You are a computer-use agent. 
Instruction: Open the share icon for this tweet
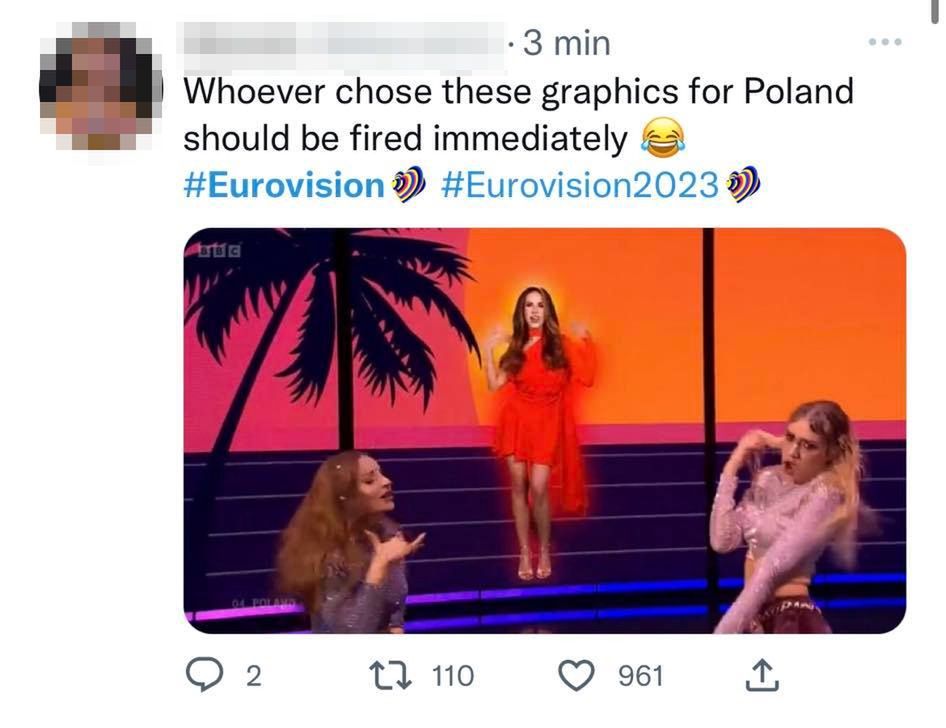coord(763,677)
